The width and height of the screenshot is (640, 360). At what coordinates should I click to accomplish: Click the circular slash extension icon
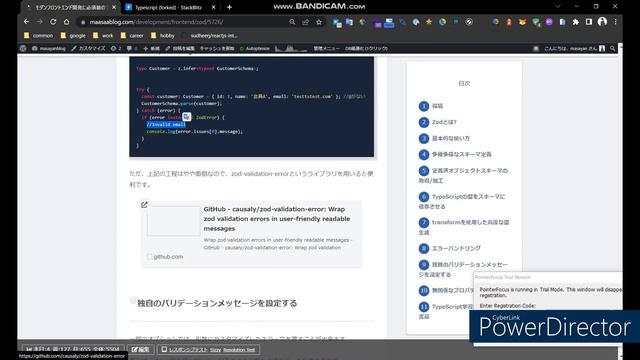(x=469, y=22)
